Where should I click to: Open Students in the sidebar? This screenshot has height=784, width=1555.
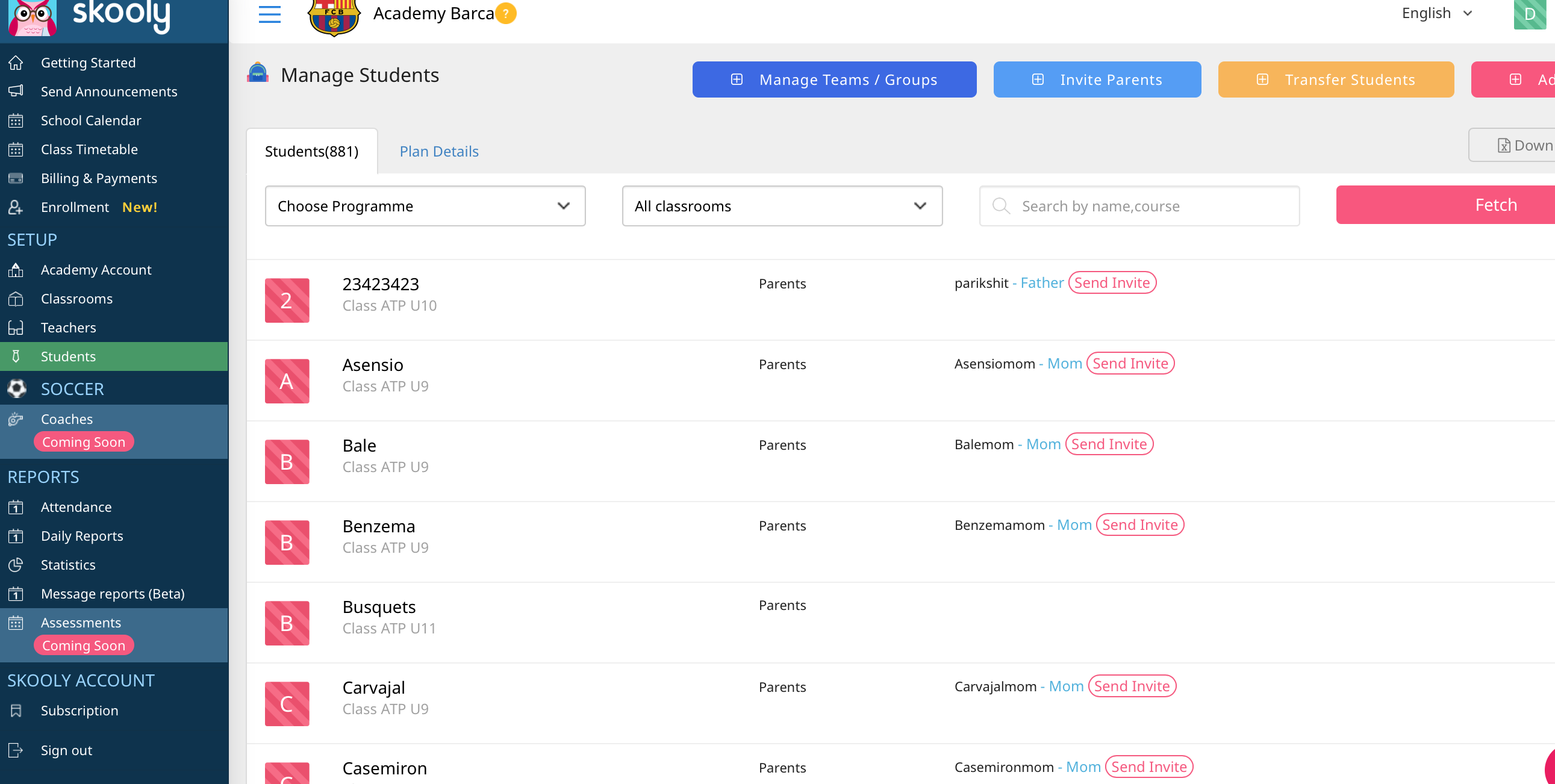click(x=114, y=356)
